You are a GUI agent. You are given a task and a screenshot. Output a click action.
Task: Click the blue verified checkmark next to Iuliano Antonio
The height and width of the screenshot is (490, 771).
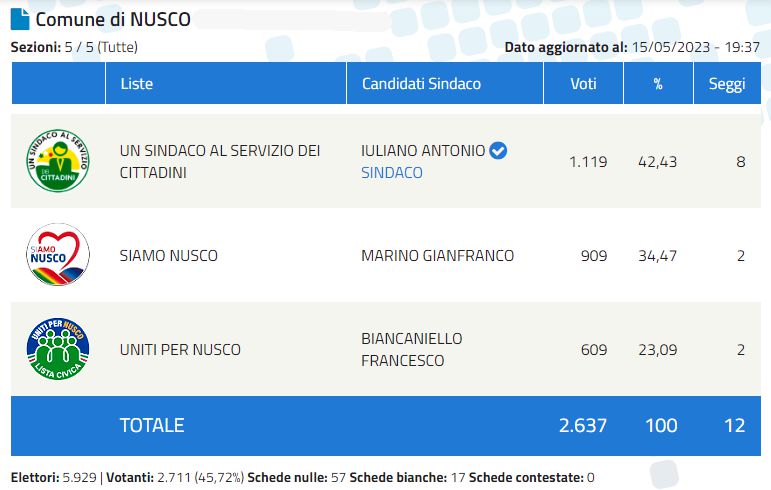coord(498,150)
